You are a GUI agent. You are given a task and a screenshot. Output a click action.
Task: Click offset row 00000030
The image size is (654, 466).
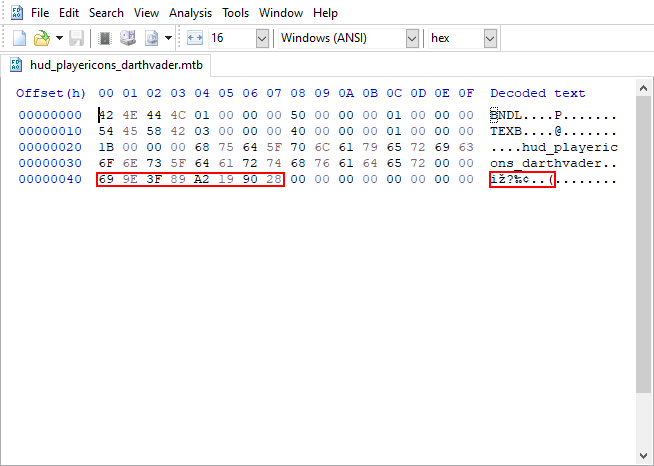coord(50,163)
